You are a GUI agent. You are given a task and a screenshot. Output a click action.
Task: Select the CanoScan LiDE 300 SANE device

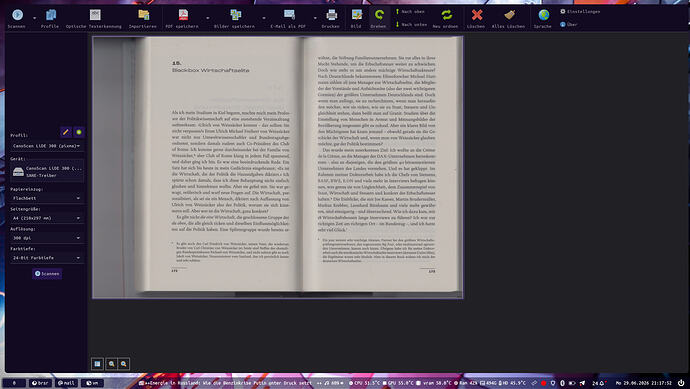[47, 172]
